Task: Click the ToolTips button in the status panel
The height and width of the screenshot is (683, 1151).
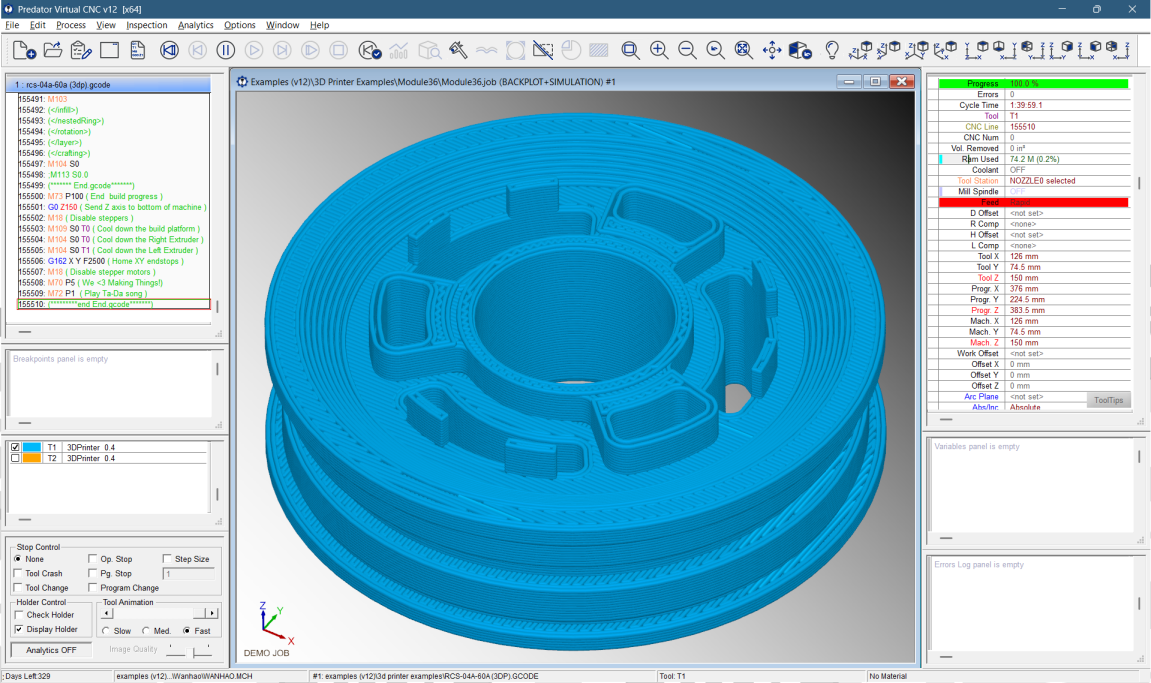Action: coord(1108,399)
